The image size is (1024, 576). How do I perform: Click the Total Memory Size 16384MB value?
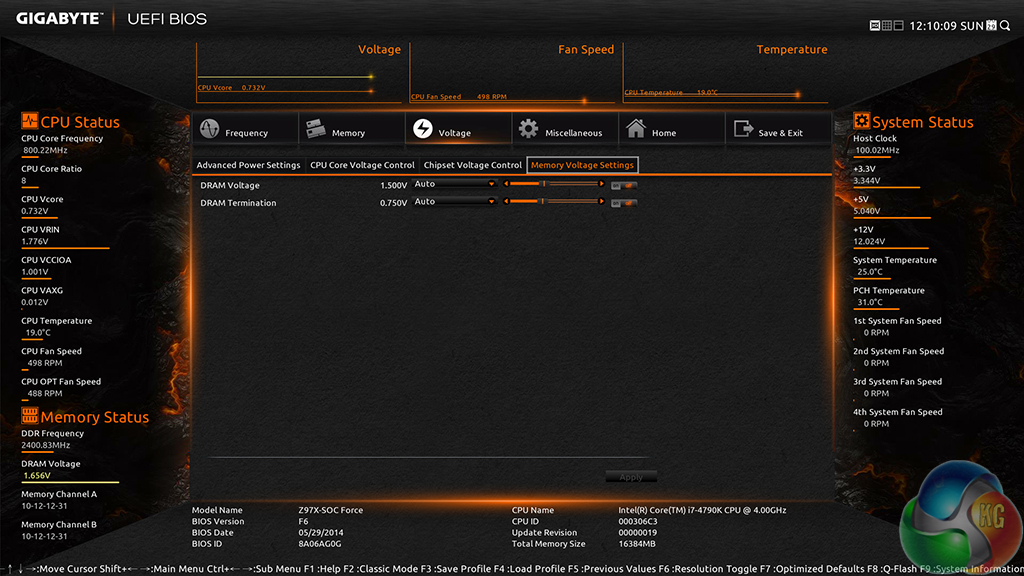tap(637, 543)
